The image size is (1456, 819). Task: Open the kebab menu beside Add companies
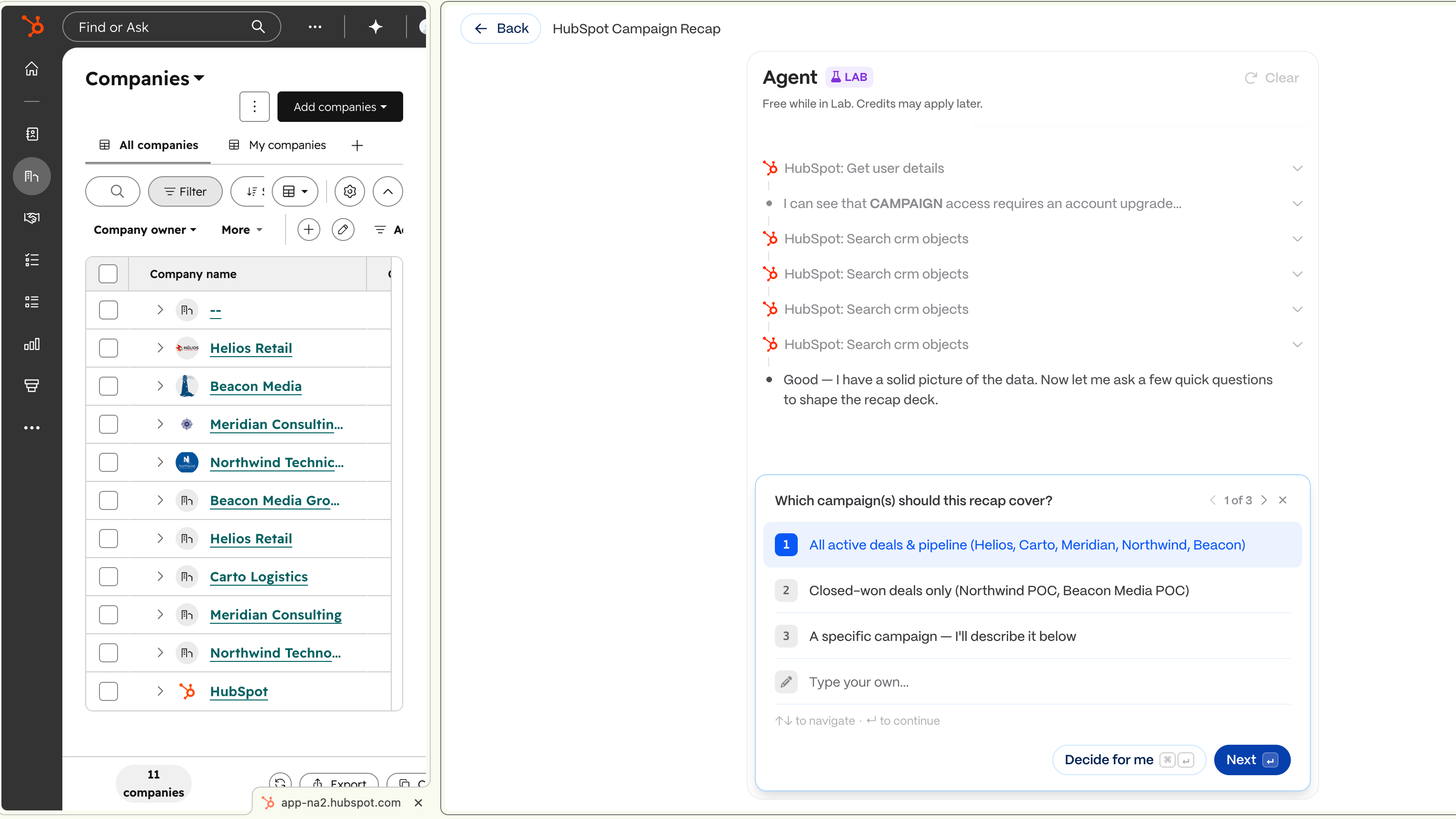coord(254,106)
